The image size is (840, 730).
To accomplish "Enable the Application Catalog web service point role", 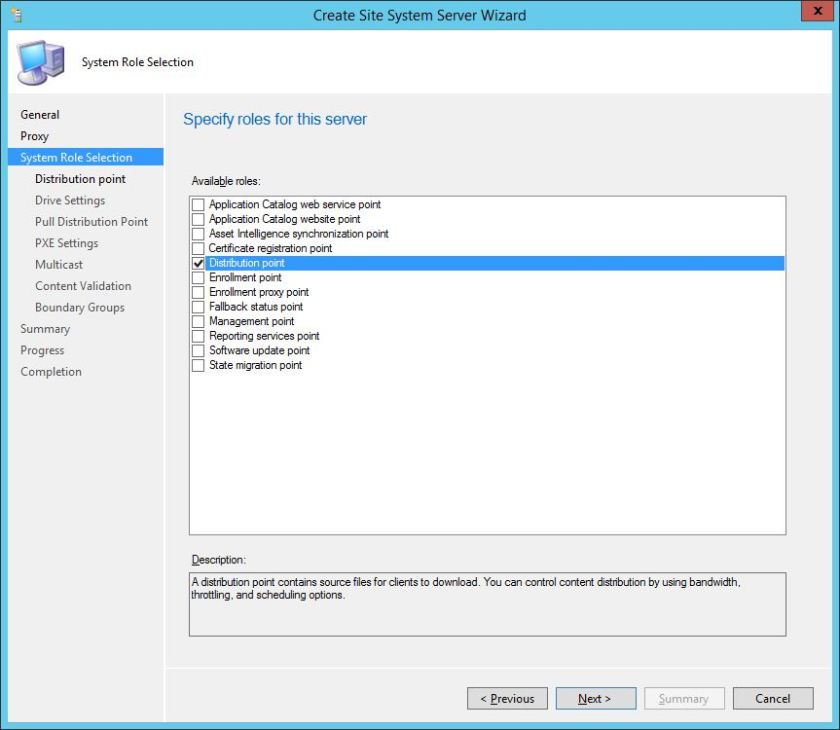I will pyautogui.click(x=197, y=204).
